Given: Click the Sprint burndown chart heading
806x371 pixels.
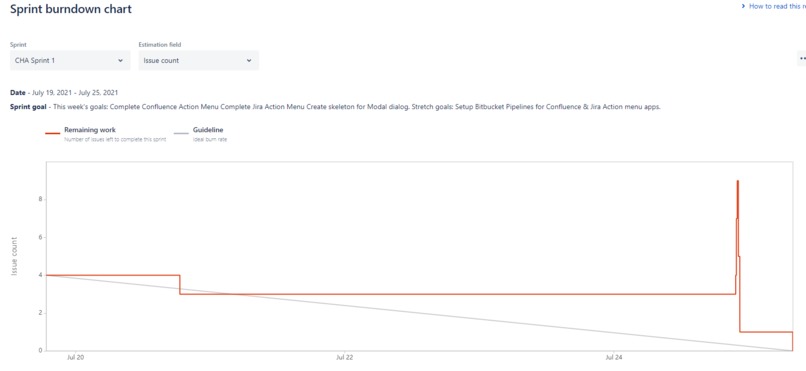Looking at the screenshot, I should click(x=71, y=9).
